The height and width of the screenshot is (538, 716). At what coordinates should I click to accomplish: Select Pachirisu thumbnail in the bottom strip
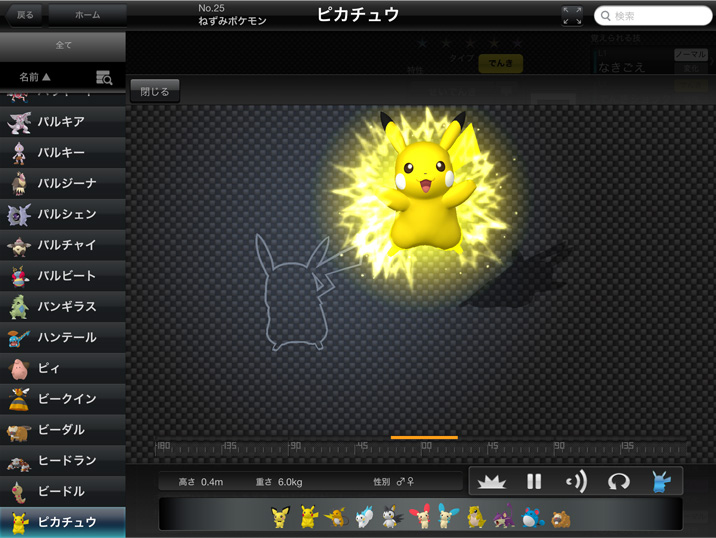[x=364, y=517]
